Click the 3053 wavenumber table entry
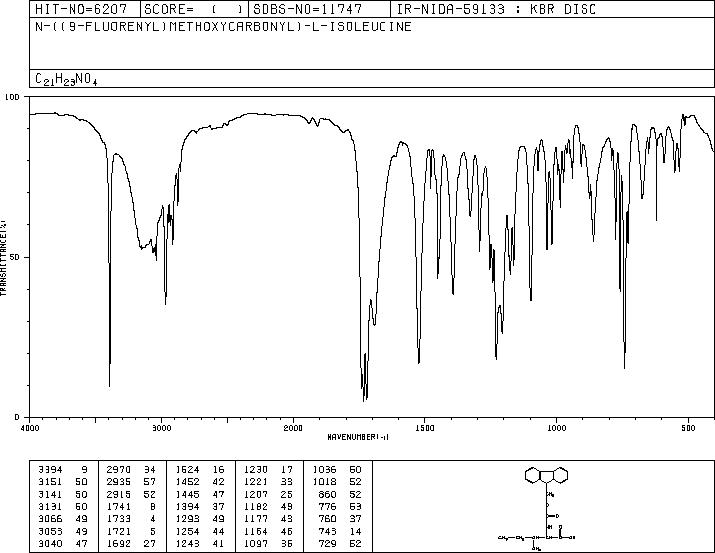The width and height of the screenshot is (715, 553). pyautogui.click(x=50, y=531)
